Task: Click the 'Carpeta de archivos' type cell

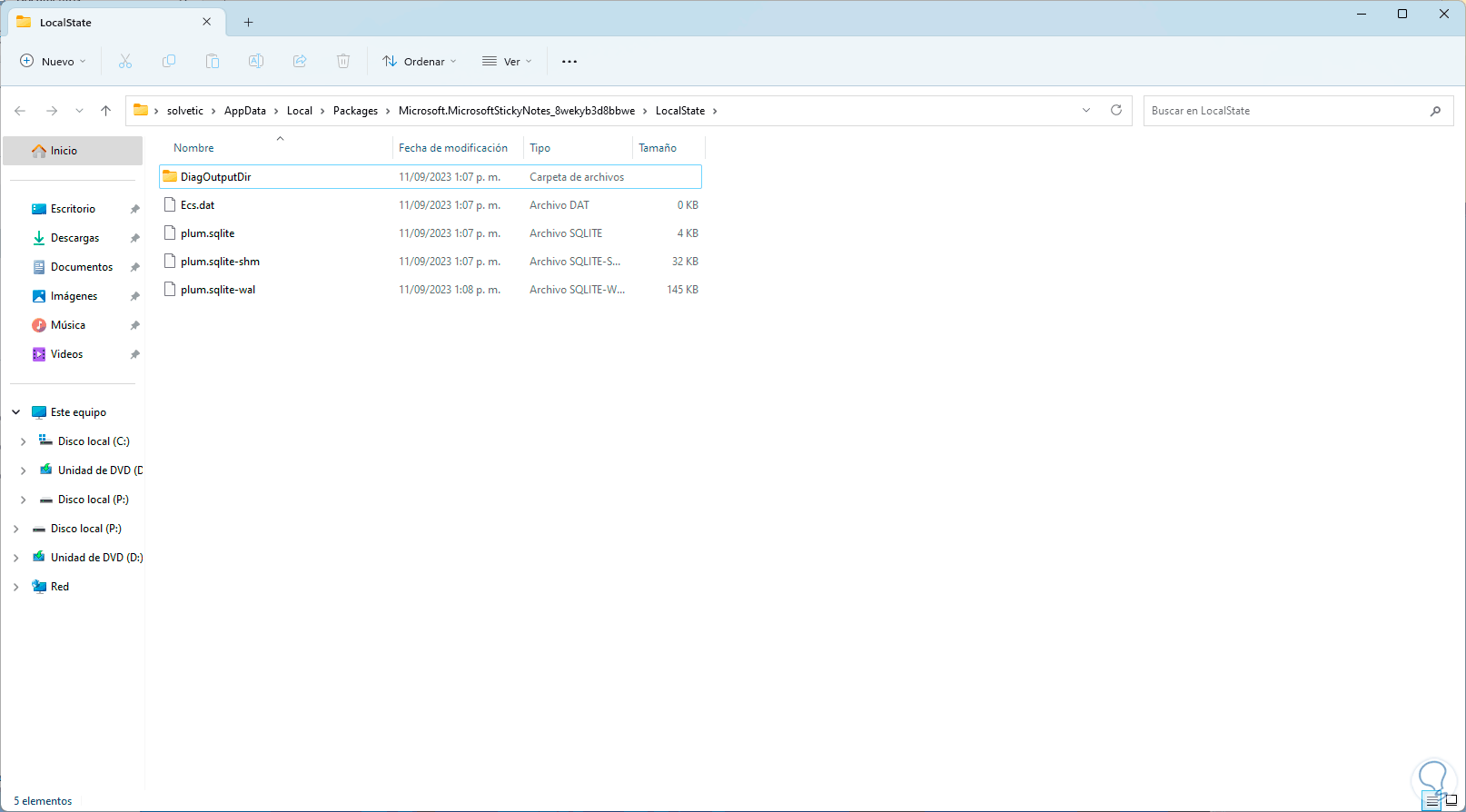Action: point(577,177)
